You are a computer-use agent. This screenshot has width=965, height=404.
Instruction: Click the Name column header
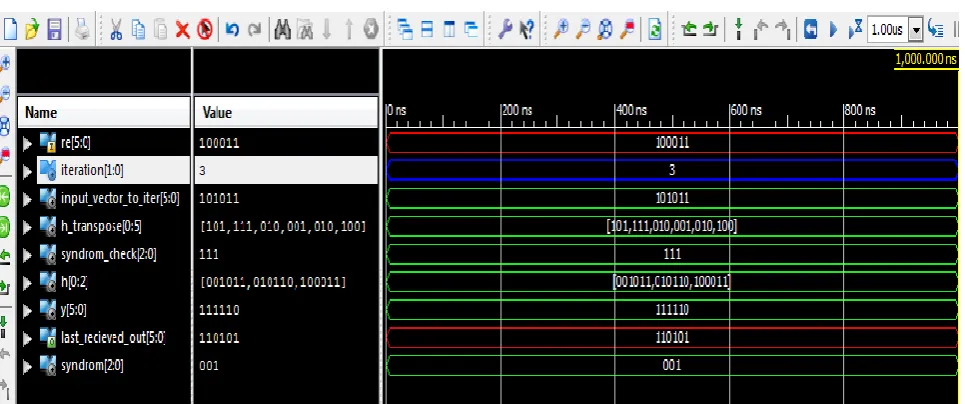[x=103, y=112]
